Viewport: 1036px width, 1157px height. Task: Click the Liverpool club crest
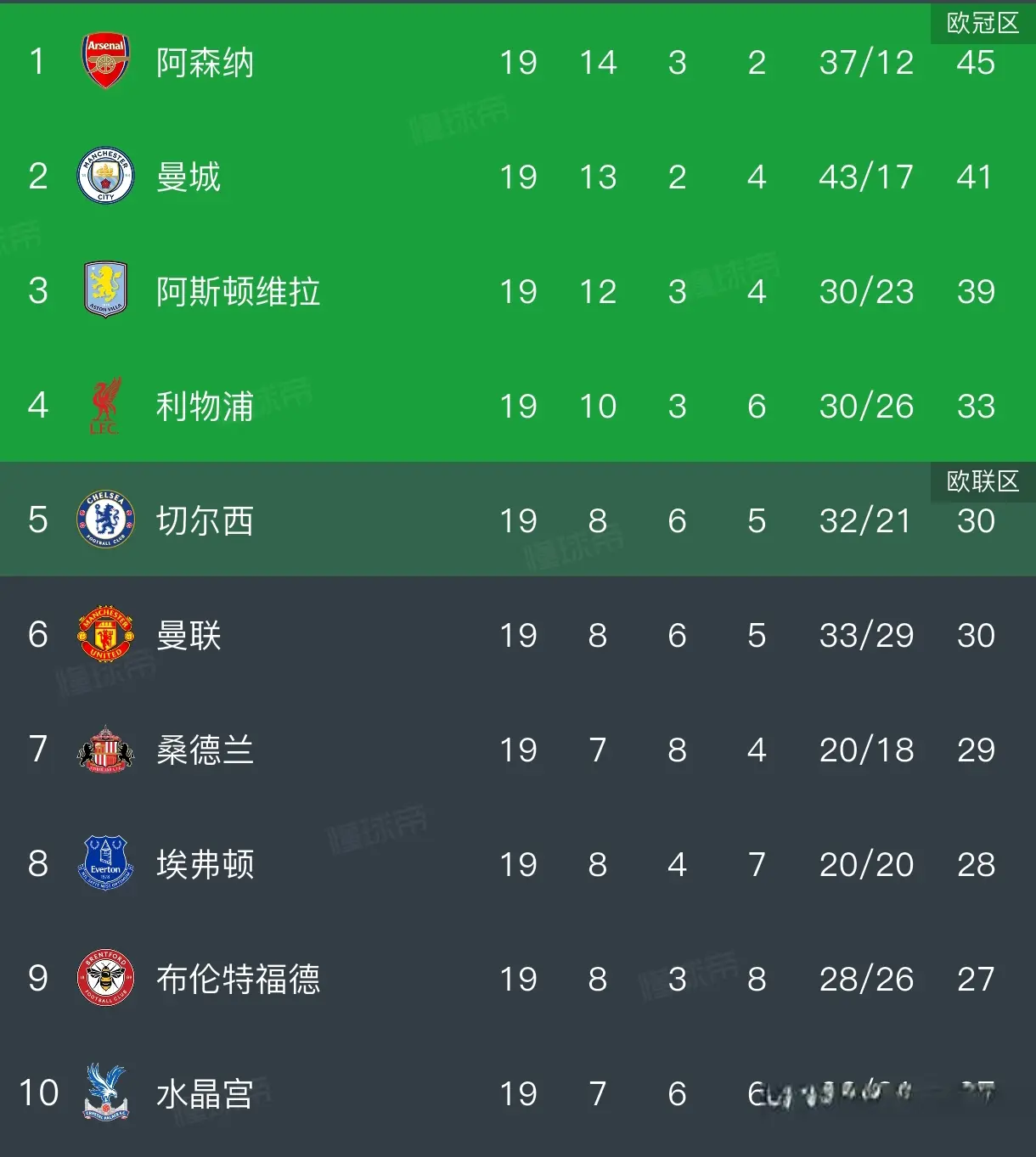pyautogui.click(x=105, y=406)
